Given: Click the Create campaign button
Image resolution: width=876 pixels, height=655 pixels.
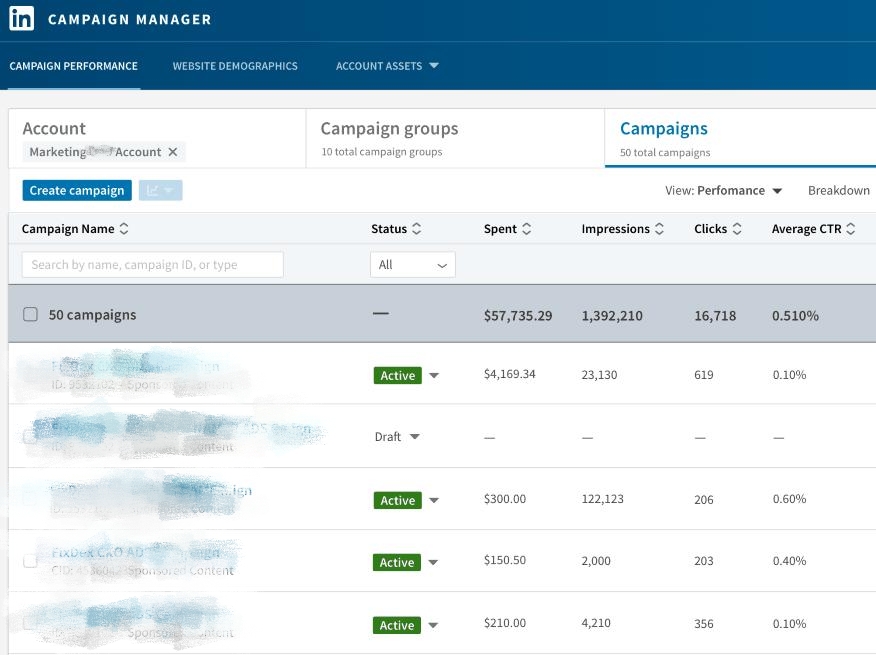Looking at the screenshot, I should (77, 190).
